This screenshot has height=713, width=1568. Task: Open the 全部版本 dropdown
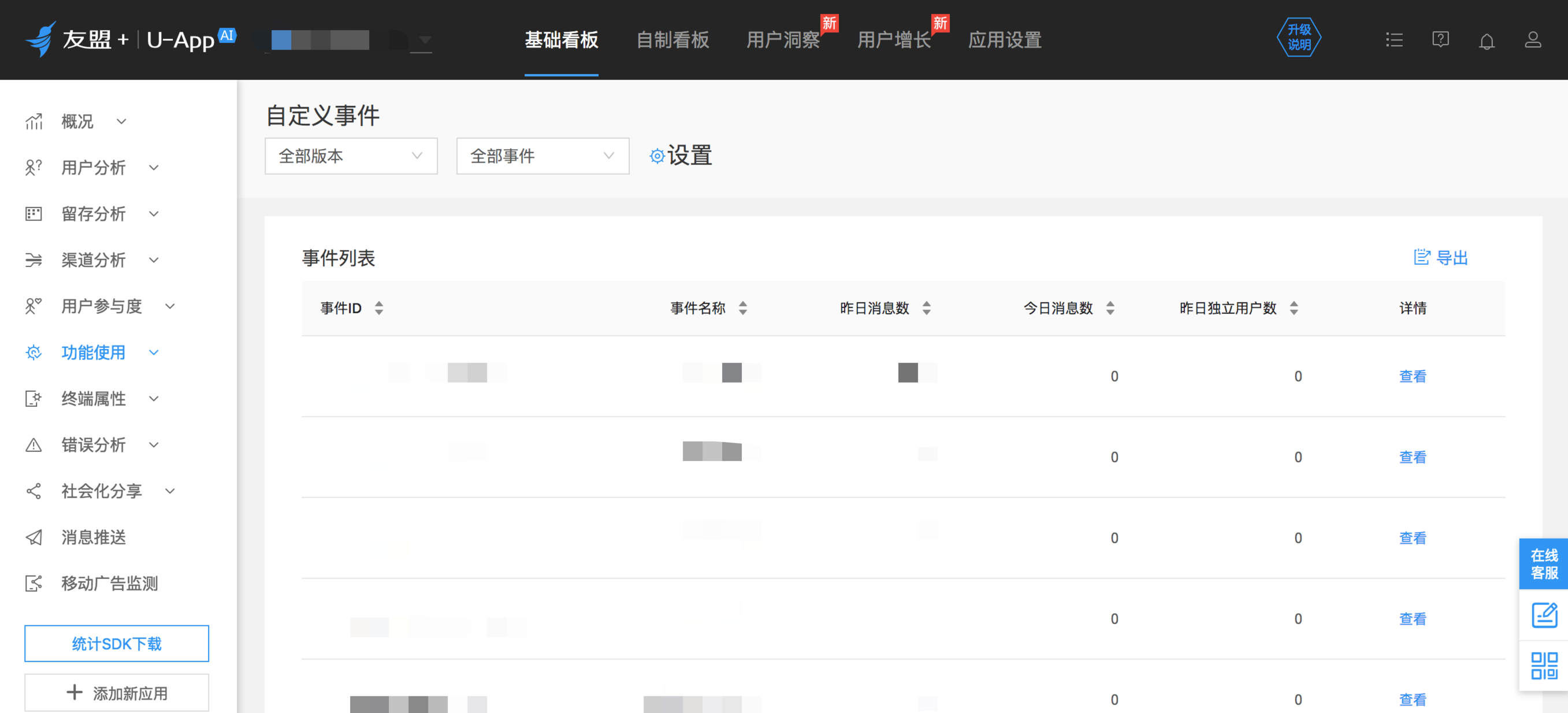(x=351, y=156)
